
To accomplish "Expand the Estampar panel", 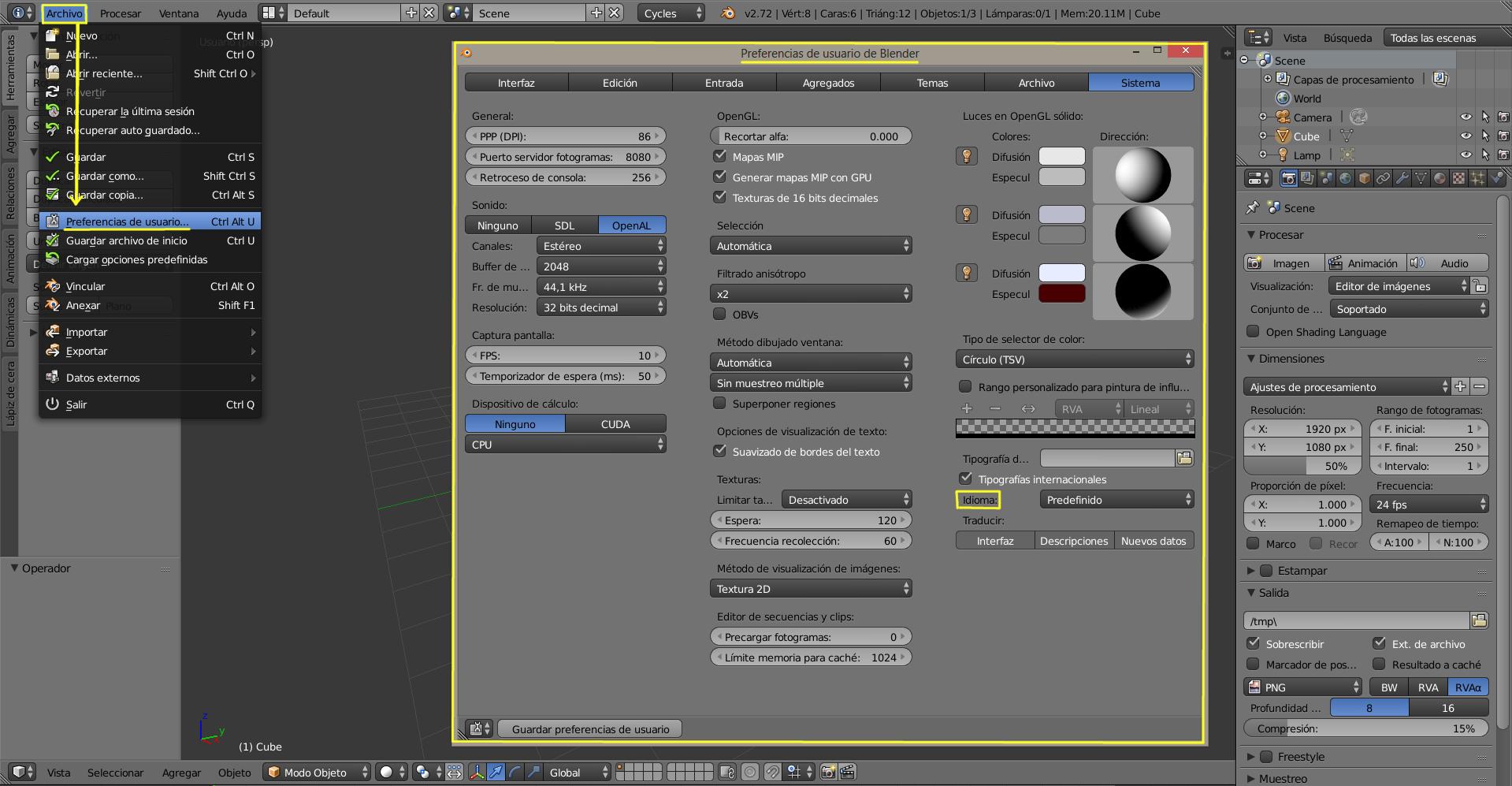I will coord(1251,570).
